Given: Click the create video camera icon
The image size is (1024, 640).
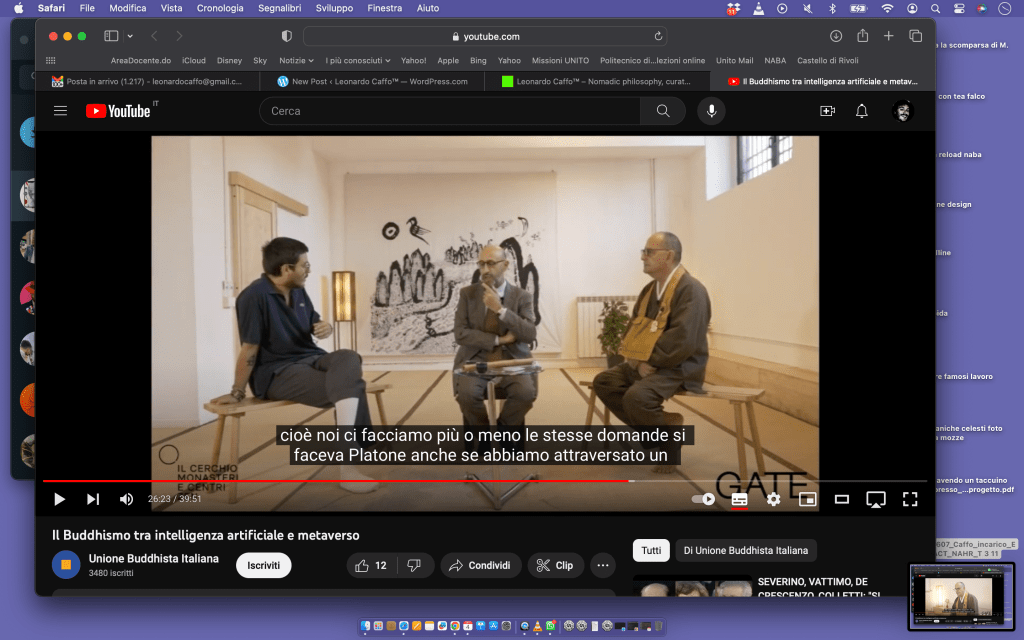Looking at the screenshot, I should click(x=827, y=111).
